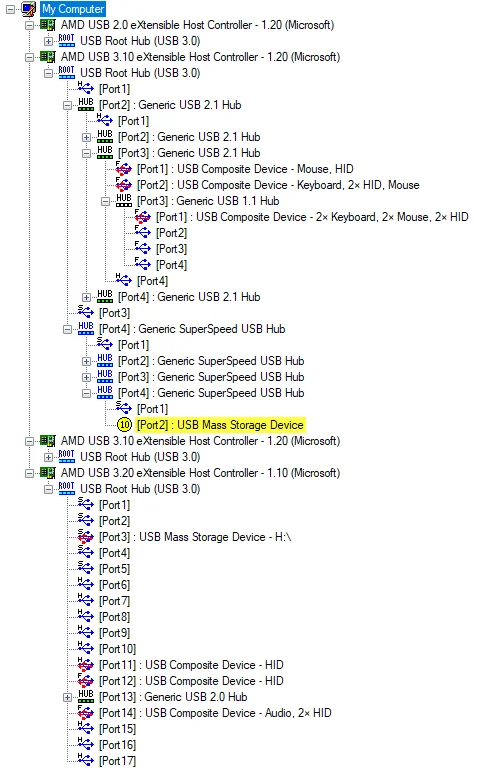Expand Port2 Generic SuperSpeed USB Hub
This screenshot has width=488, height=778.
(x=86, y=361)
